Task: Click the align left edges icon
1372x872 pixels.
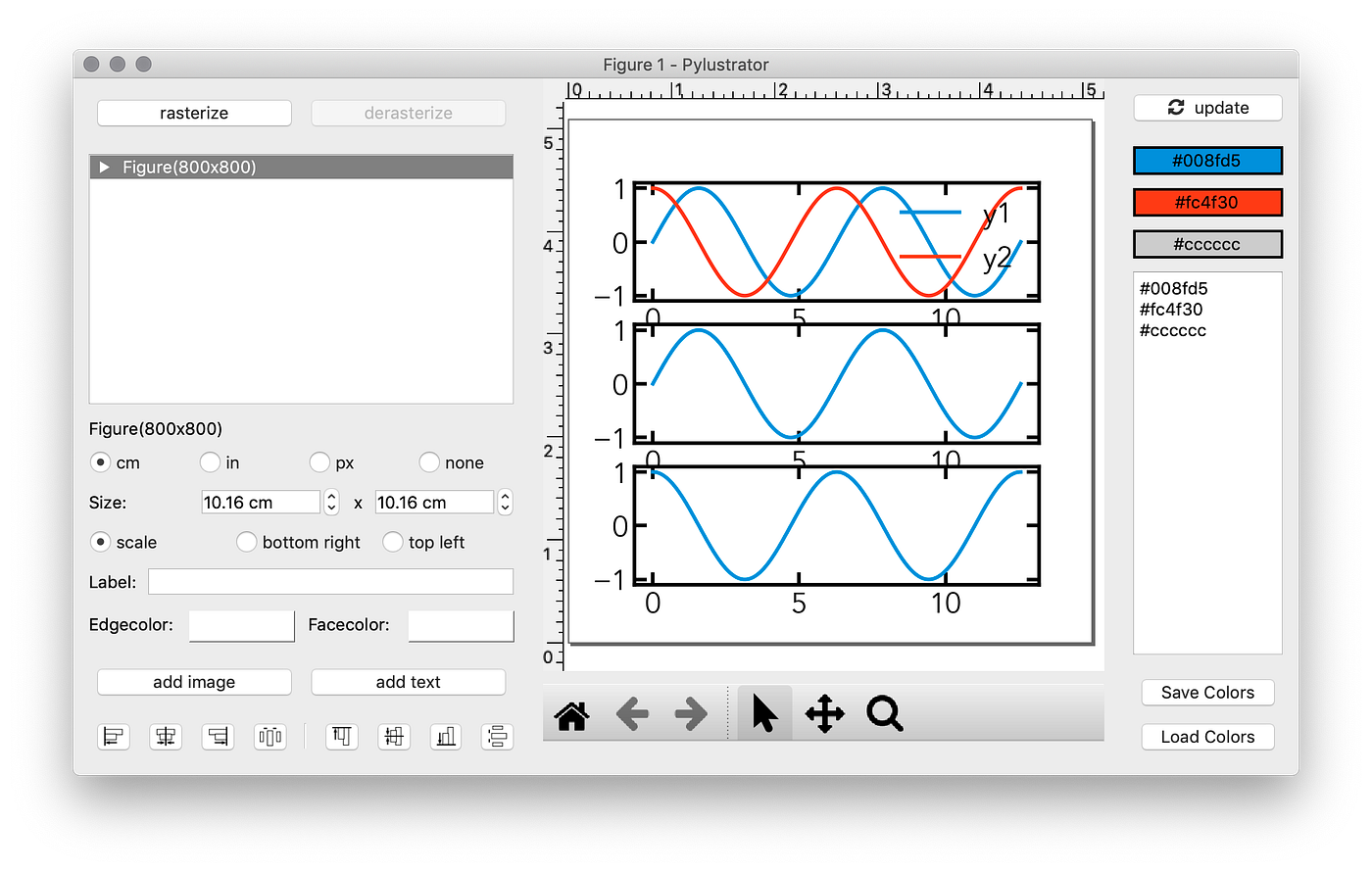Action: pos(114,737)
